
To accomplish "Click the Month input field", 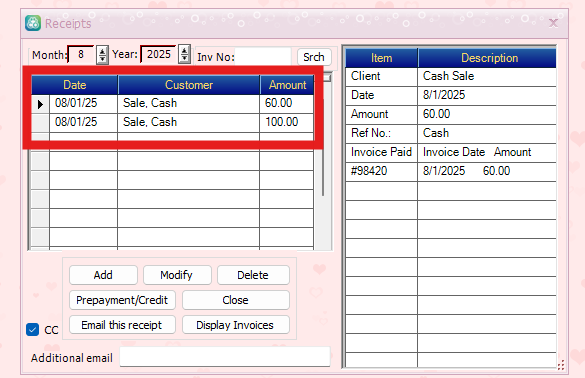I will pyautogui.click(x=81, y=55).
